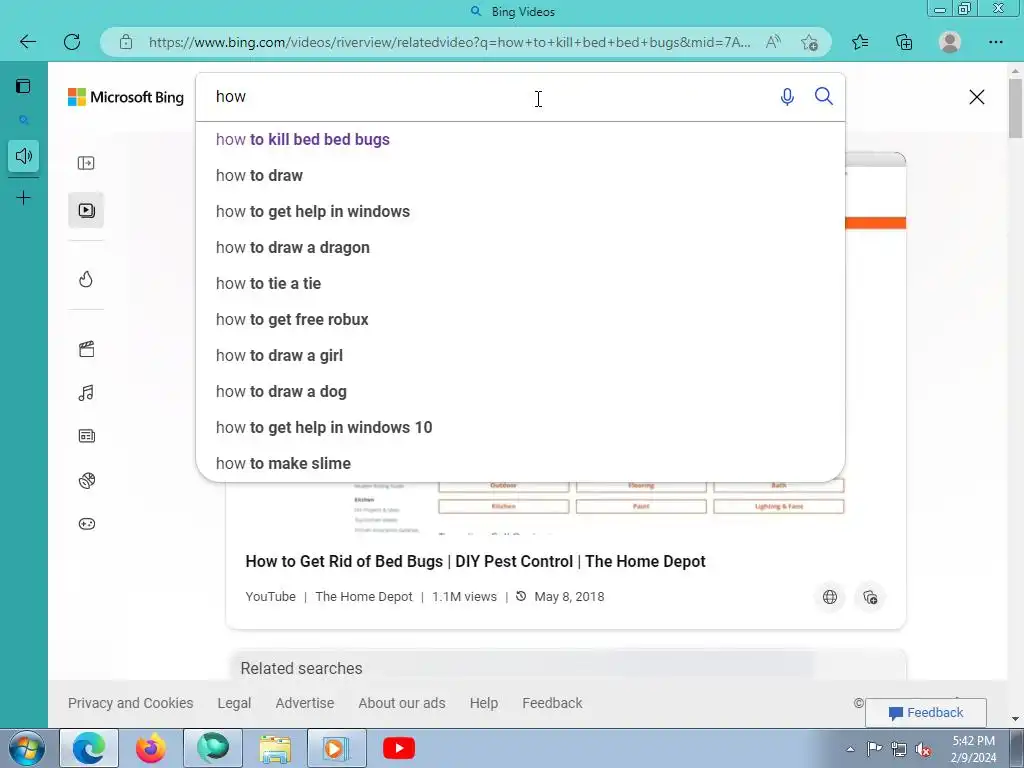1024x768 pixels.
Task: Open the Collections icon
Action: coord(904,42)
